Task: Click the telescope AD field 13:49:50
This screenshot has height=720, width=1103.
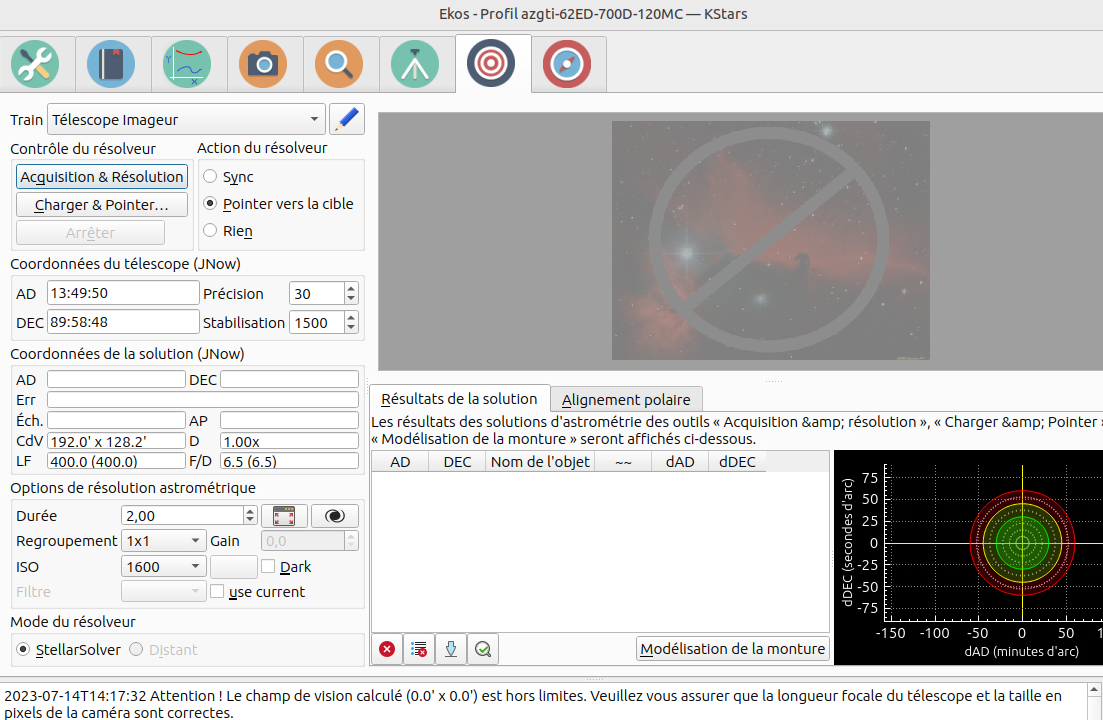Action: click(123, 293)
